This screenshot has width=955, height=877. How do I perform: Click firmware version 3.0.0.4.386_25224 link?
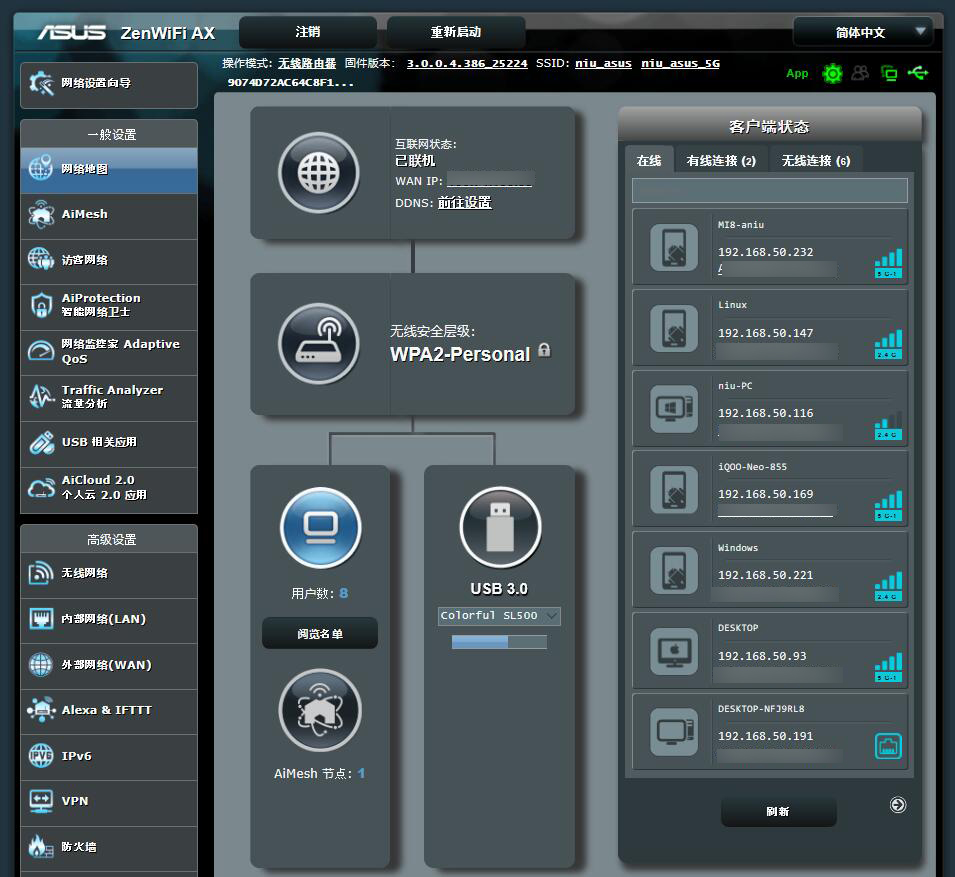click(x=467, y=63)
